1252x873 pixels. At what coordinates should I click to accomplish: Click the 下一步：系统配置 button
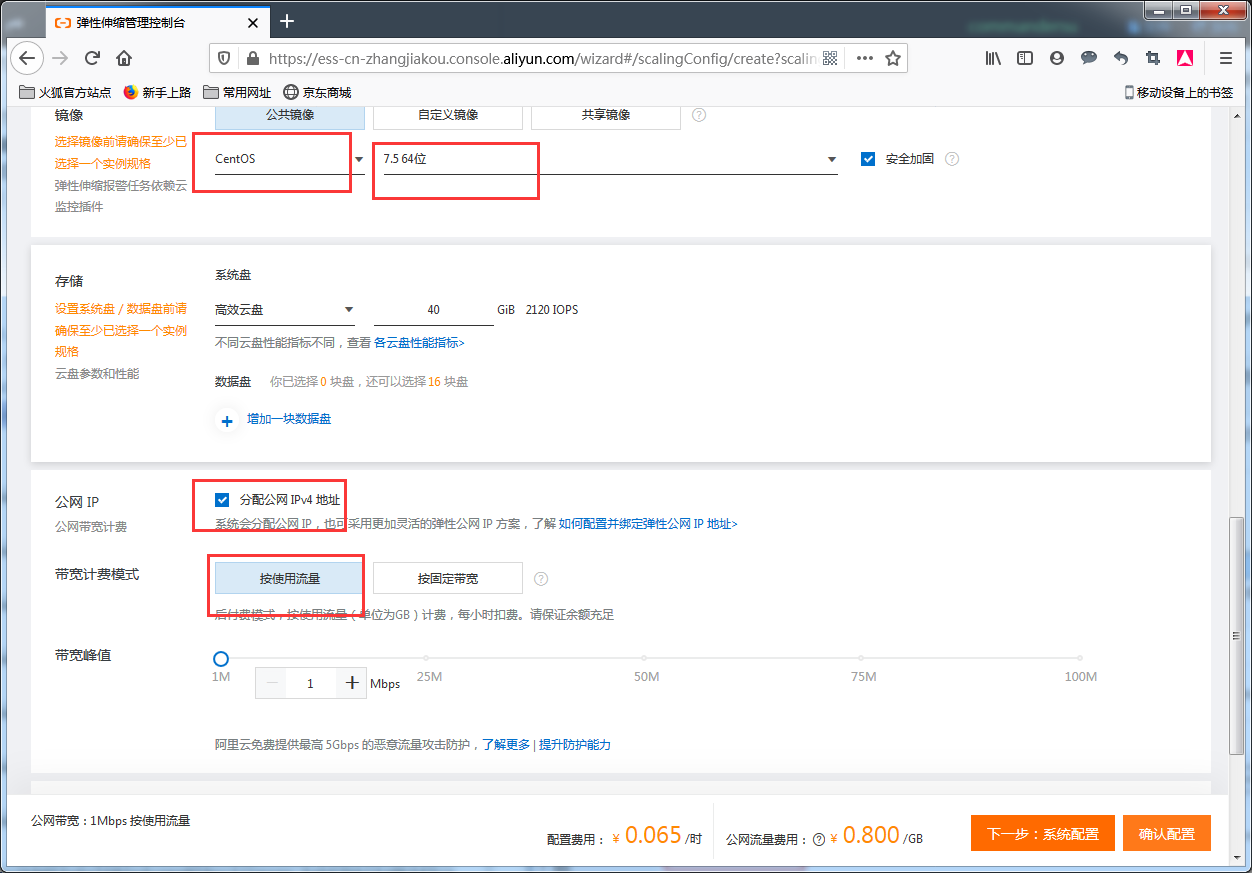(1042, 833)
